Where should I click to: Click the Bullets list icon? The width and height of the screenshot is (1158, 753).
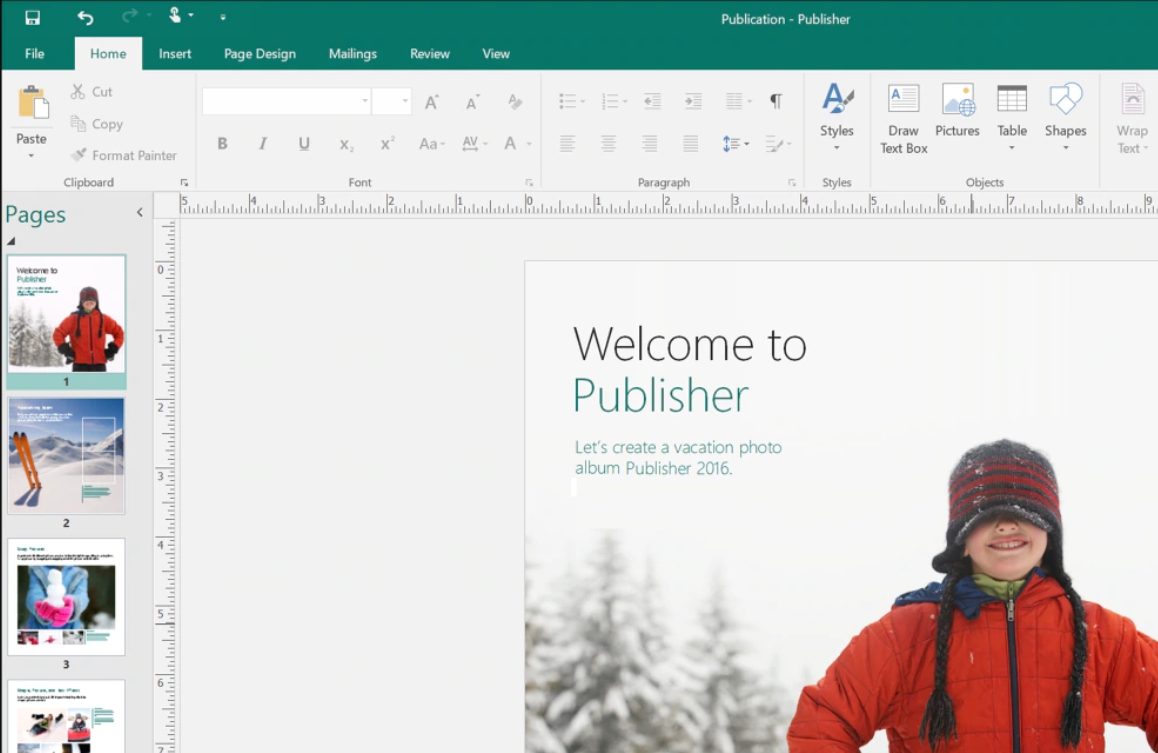point(567,101)
